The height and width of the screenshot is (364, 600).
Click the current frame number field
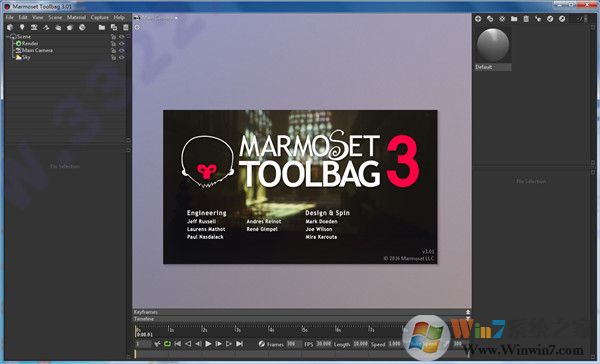click(143, 344)
